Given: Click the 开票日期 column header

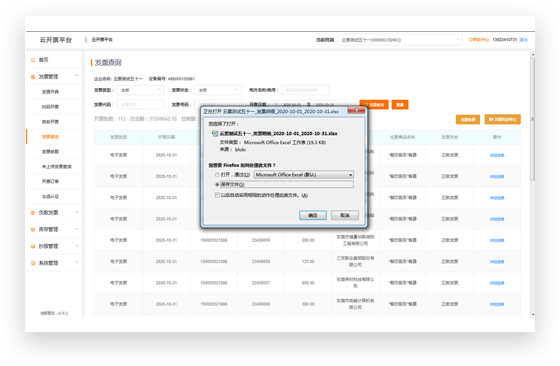Looking at the screenshot, I should pos(166,137).
